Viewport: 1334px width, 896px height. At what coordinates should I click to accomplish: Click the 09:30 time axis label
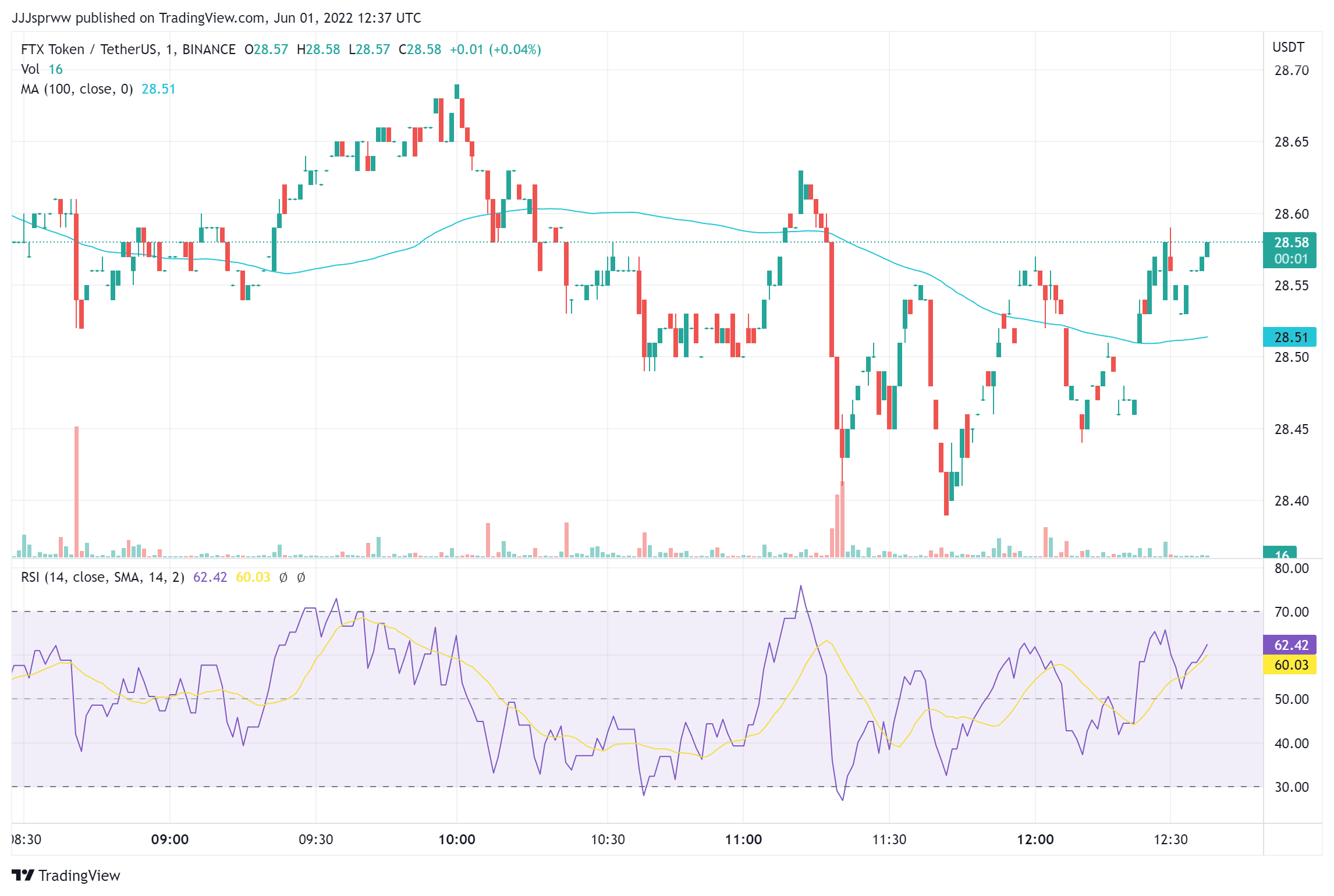click(x=316, y=840)
